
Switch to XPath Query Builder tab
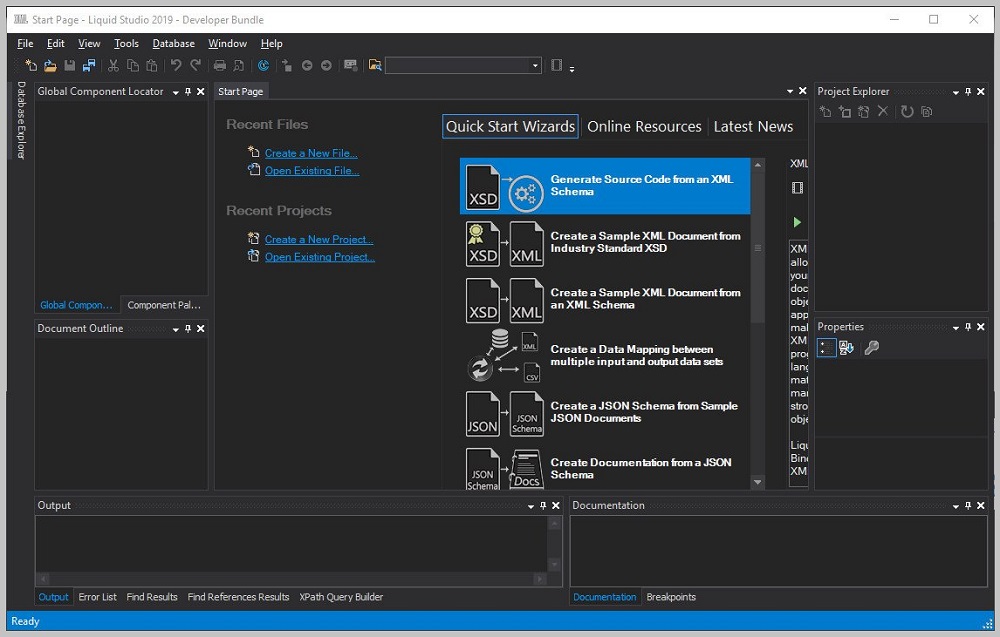341,597
